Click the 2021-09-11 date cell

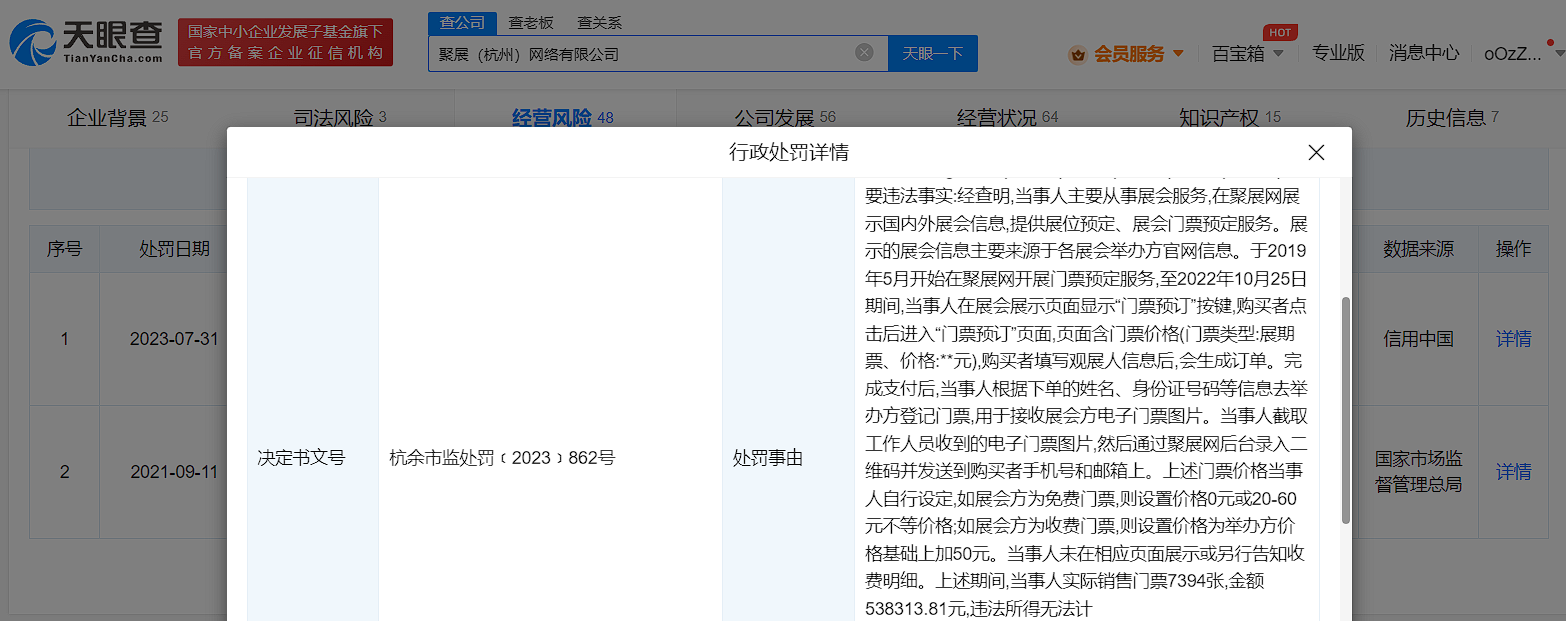(x=174, y=472)
